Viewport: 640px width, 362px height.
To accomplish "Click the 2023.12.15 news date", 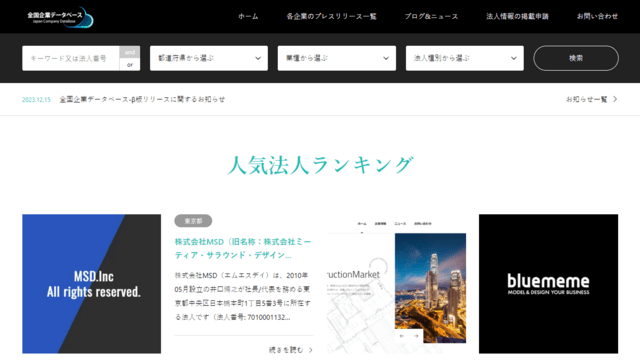I will 36,100.
